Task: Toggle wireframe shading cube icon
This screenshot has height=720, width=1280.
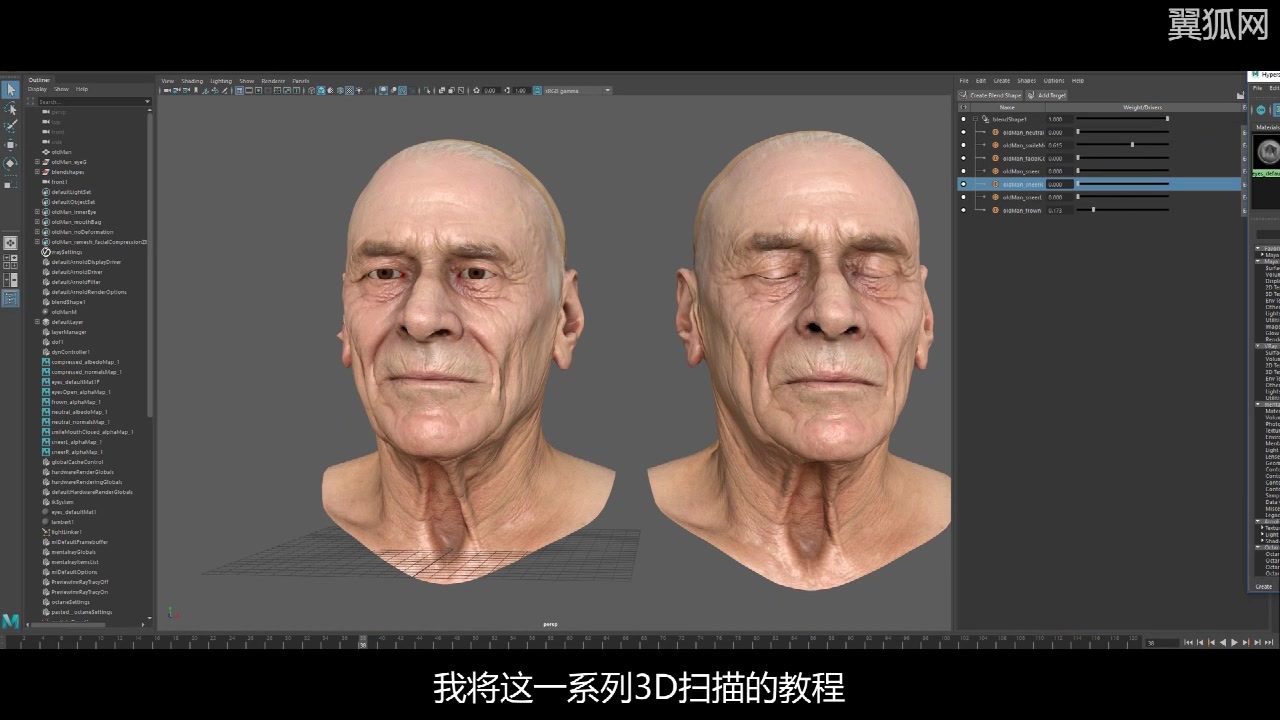Action: tap(312, 90)
